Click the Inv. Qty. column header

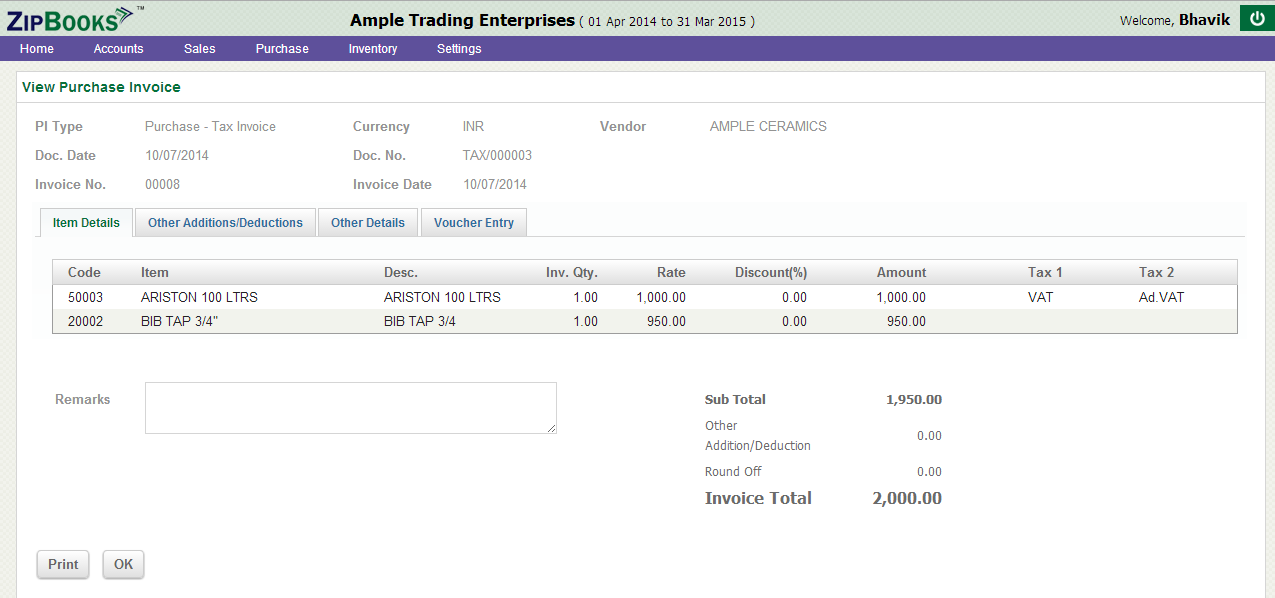point(572,272)
